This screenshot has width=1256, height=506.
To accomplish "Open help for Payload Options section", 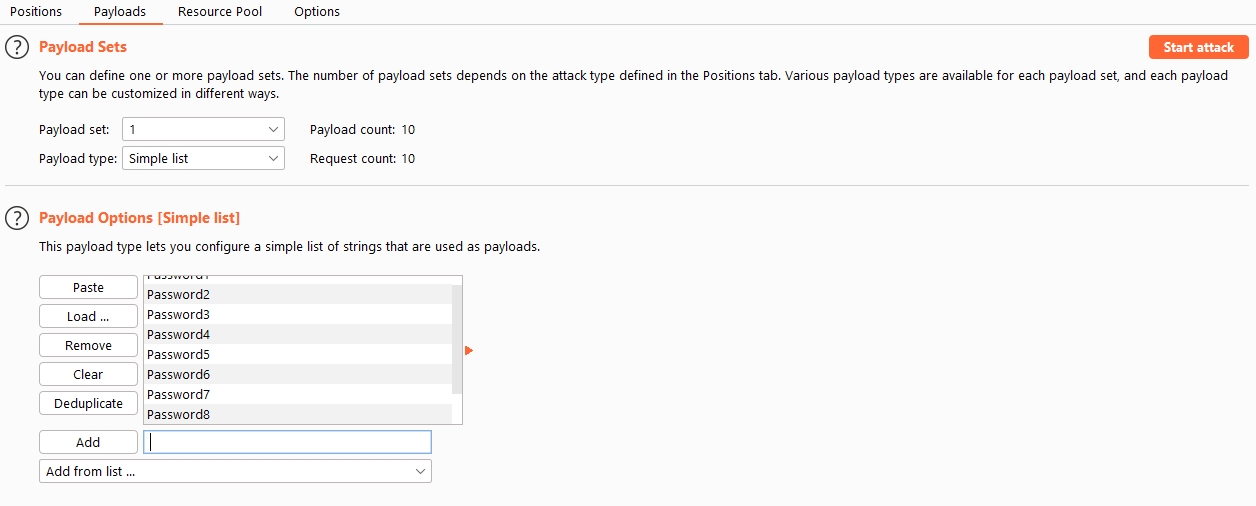I will click(17, 218).
